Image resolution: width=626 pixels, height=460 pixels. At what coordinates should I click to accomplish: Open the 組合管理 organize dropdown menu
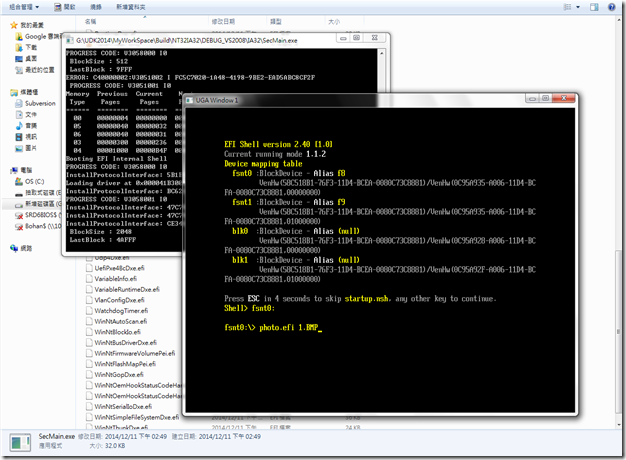pyautogui.click(x=24, y=7)
